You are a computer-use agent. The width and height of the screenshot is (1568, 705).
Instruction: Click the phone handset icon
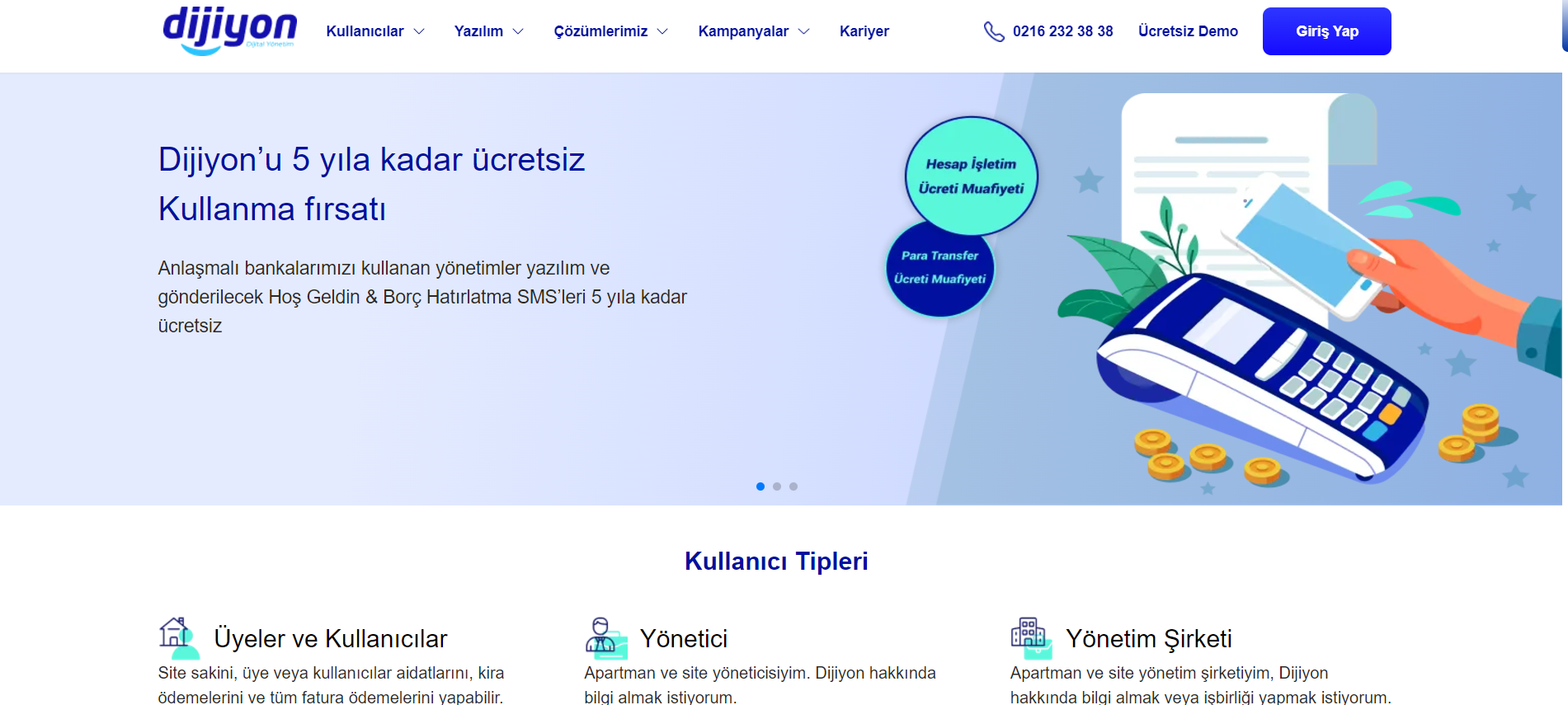(994, 31)
